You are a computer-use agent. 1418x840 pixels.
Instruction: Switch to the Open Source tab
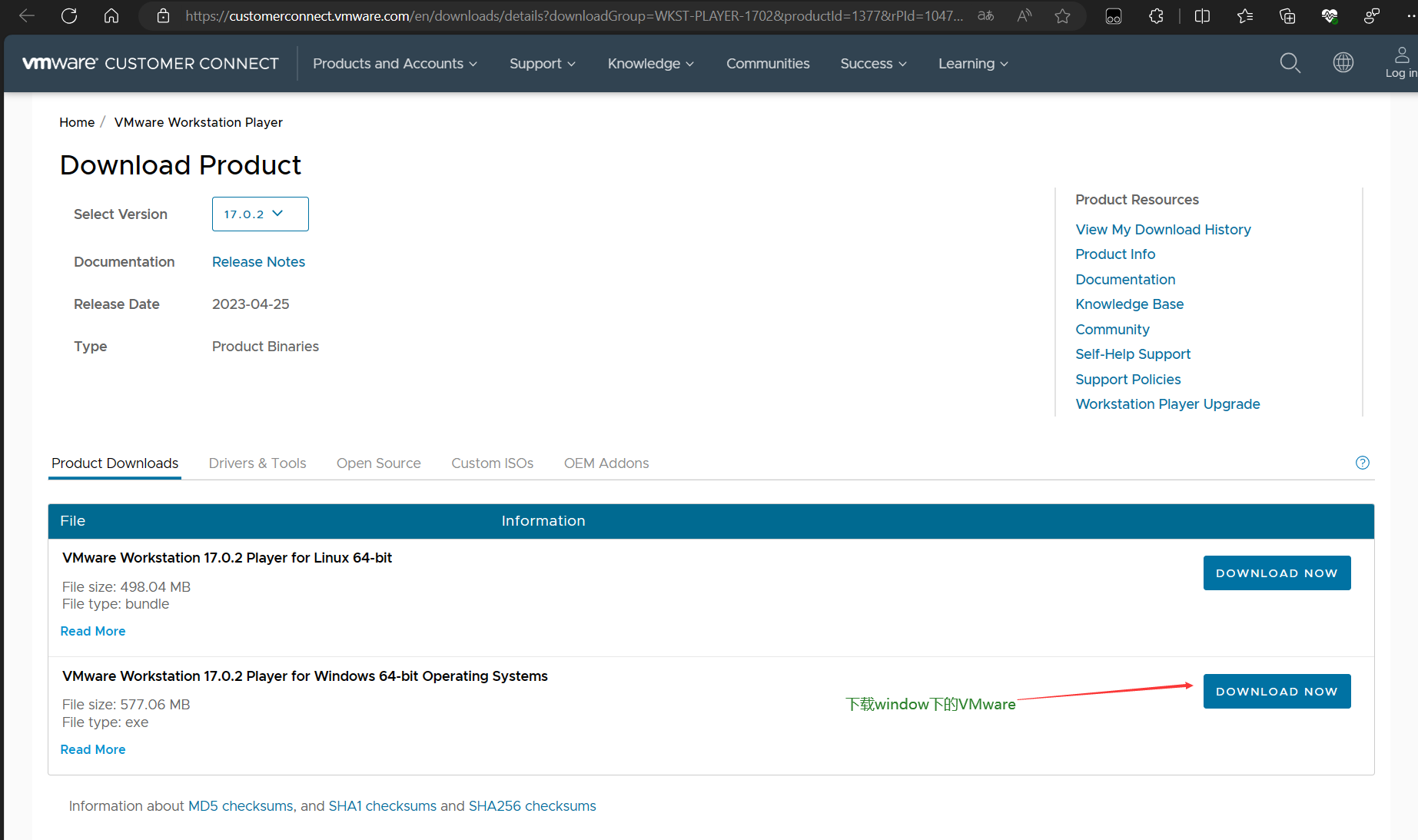point(378,463)
